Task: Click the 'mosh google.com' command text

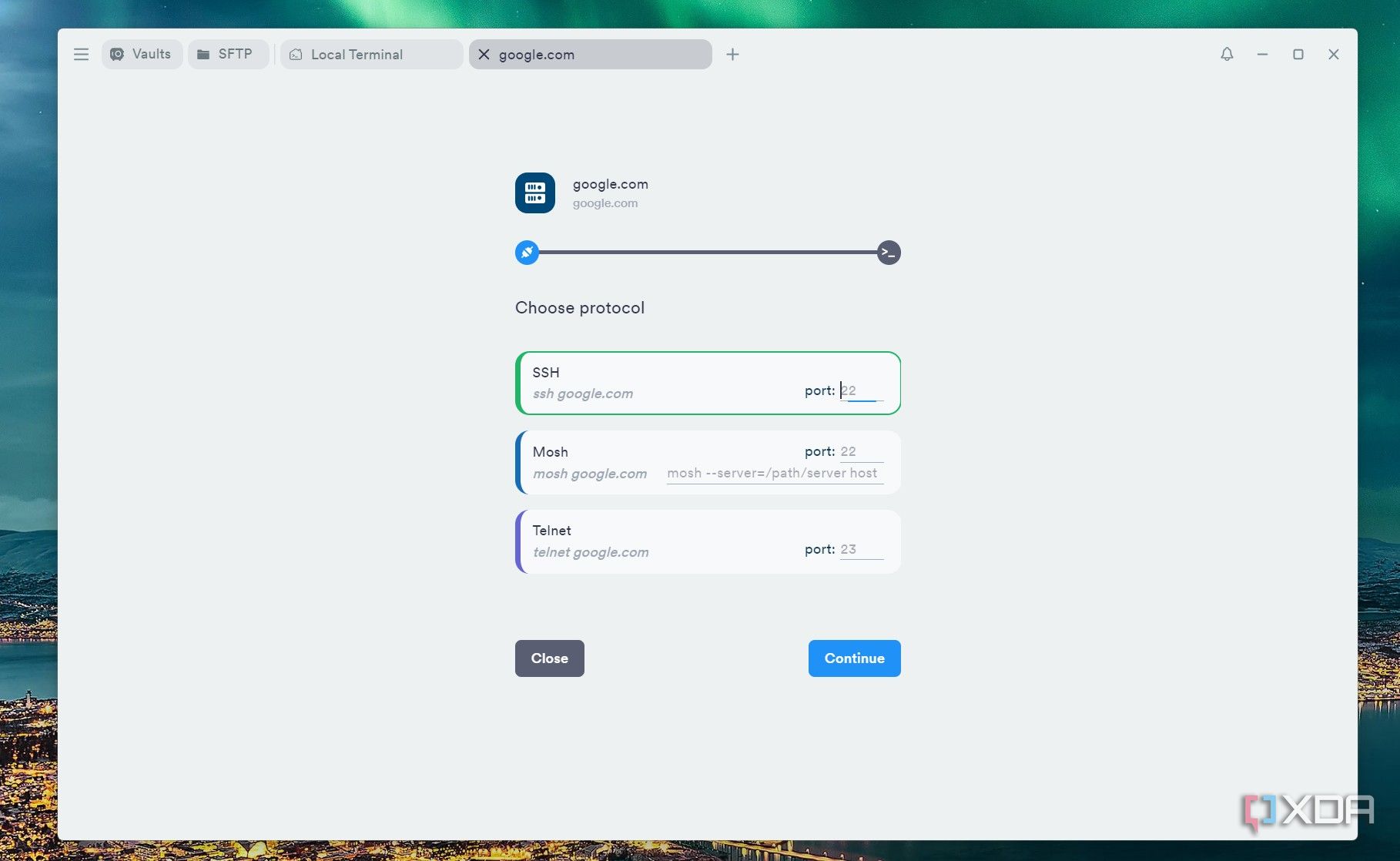Action: click(x=590, y=474)
